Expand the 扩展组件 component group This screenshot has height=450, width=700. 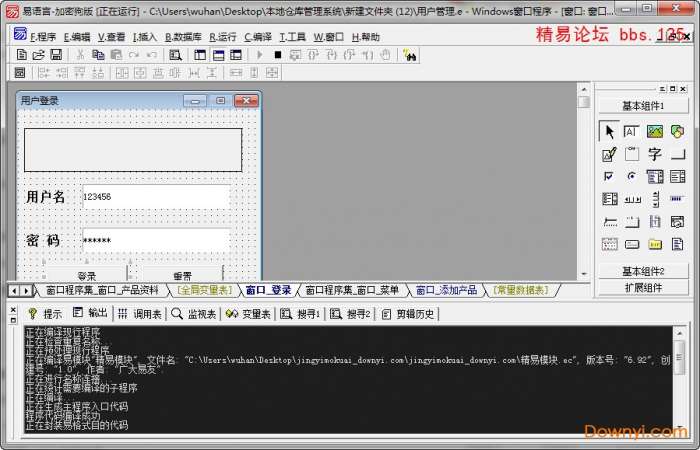tap(643, 287)
